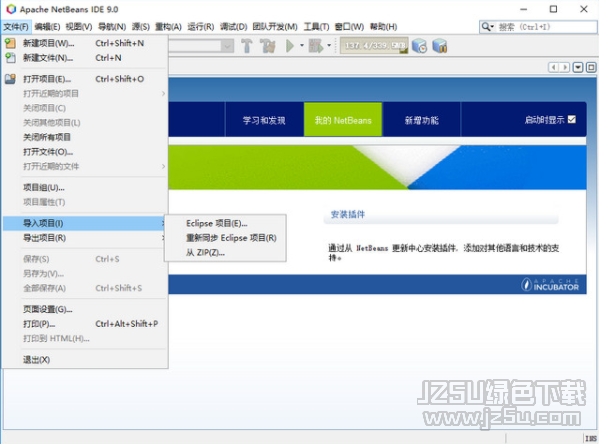
Task: Open the 工具(T) menu
Action: pos(316,27)
